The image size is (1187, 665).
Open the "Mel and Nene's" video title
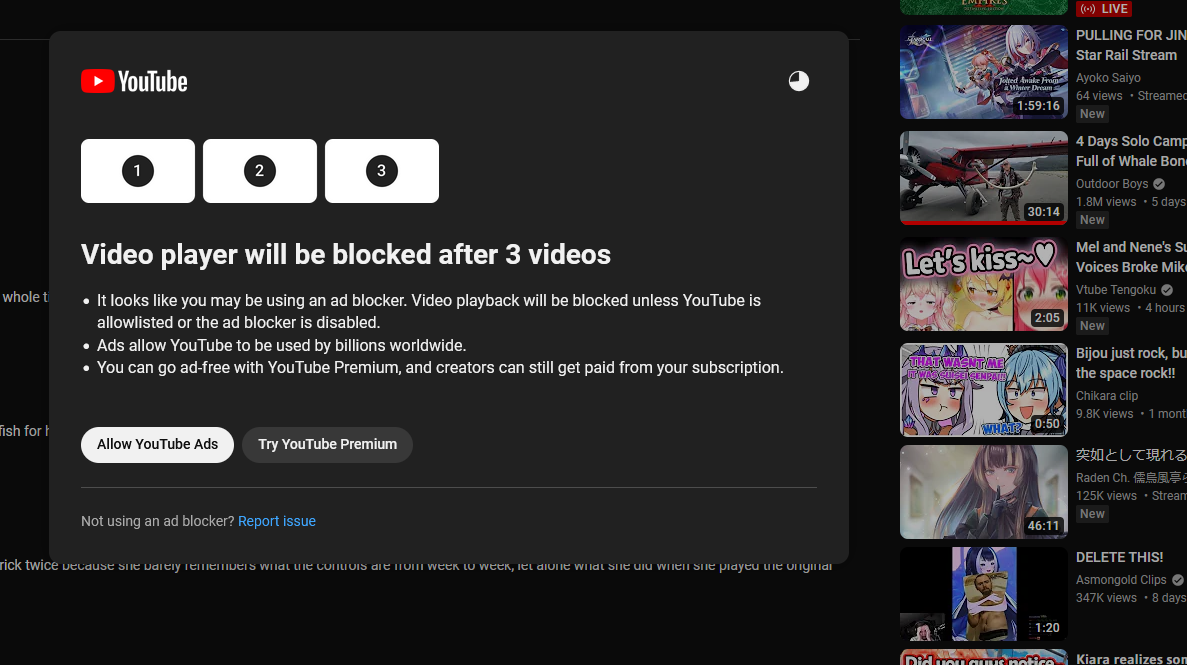click(1131, 258)
